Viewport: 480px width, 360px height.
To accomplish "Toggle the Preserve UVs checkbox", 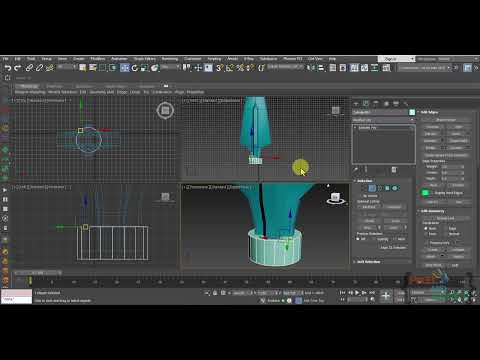I will (x=426, y=243).
